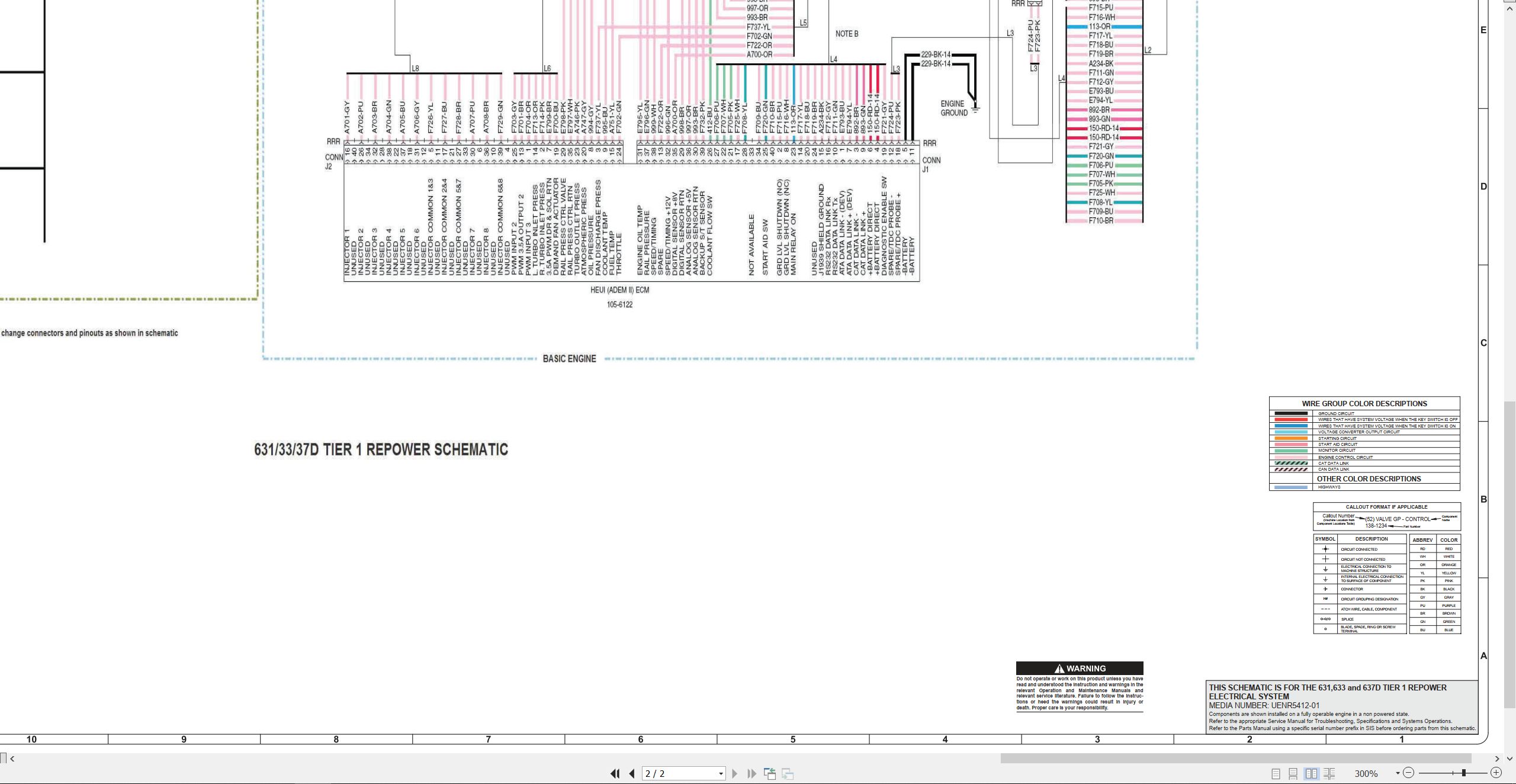Click the 'SYMBOL' table header
Image resolution: width=1516 pixels, height=784 pixels.
pos(1325,539)
